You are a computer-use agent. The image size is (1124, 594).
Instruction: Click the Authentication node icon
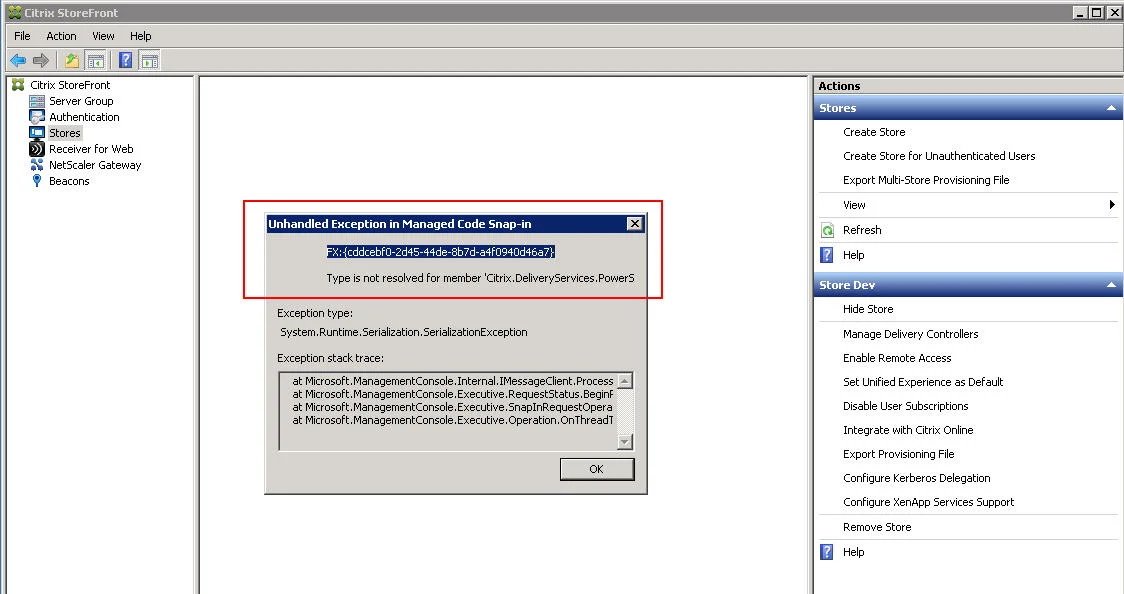click(x=37, y=117)
